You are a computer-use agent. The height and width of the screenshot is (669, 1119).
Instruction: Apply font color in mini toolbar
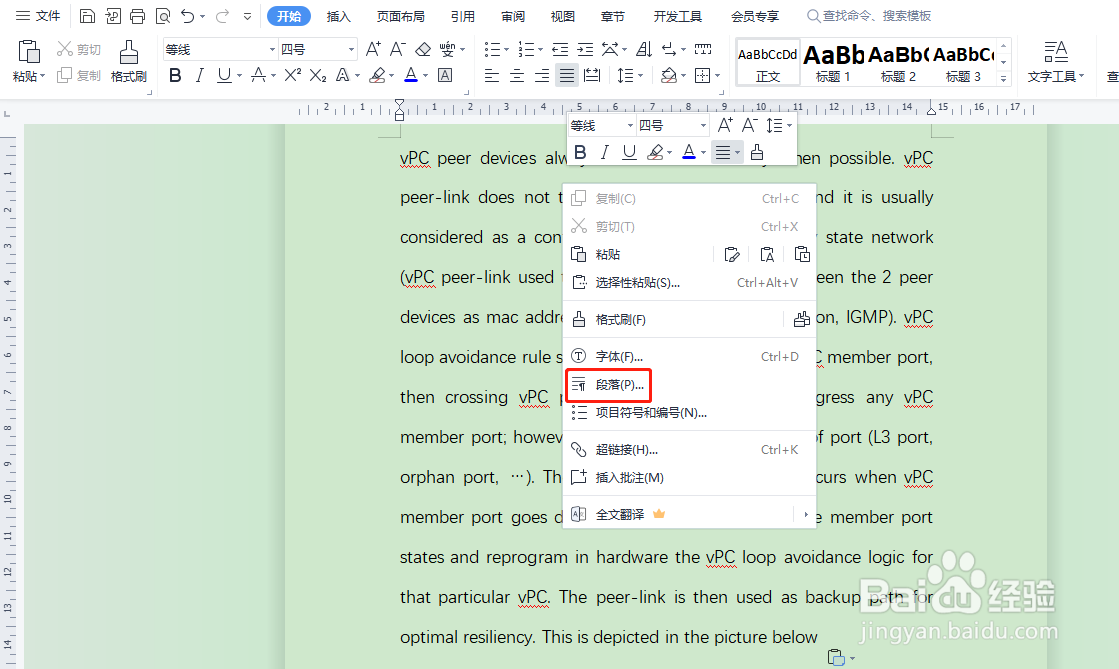pyautogui.click(x=689, y=152)
